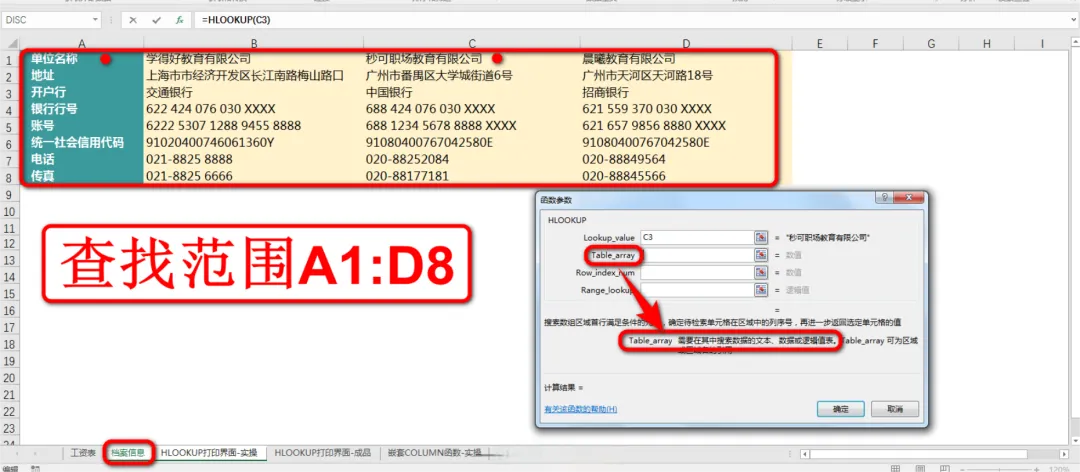Image resolution: width=1080 pixels, height=472 pixels.
Task: Click cell 91020400746061360Y
Action: 254,143
